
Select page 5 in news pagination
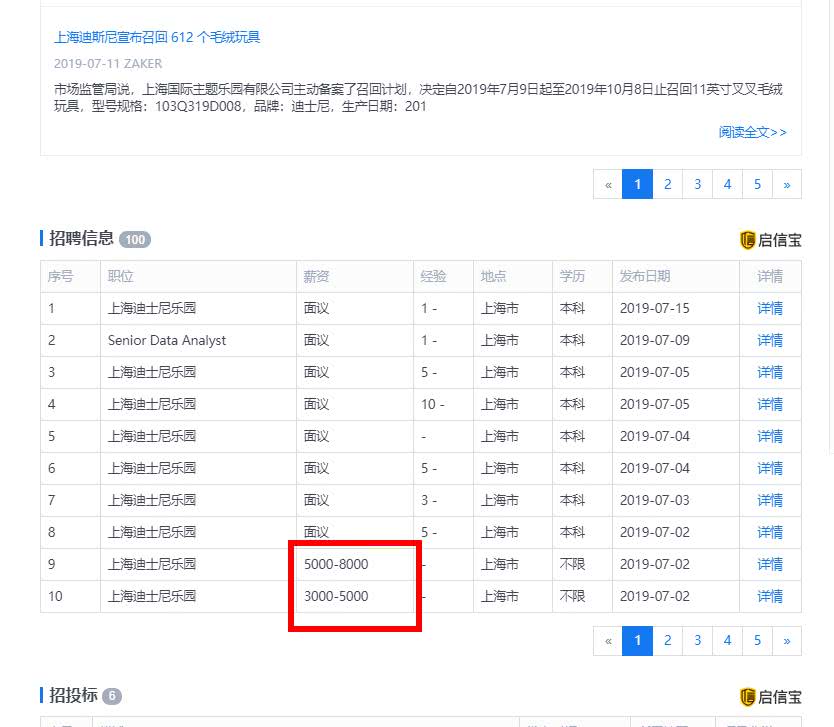pos(757,185)
